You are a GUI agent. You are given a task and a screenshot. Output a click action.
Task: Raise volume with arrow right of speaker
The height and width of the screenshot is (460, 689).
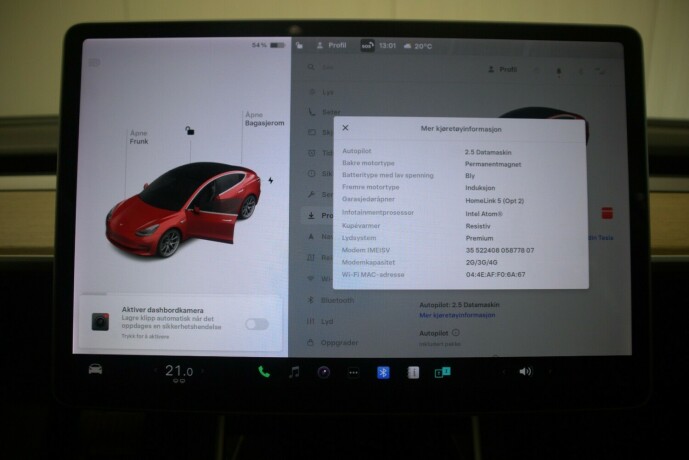point(550,372)
